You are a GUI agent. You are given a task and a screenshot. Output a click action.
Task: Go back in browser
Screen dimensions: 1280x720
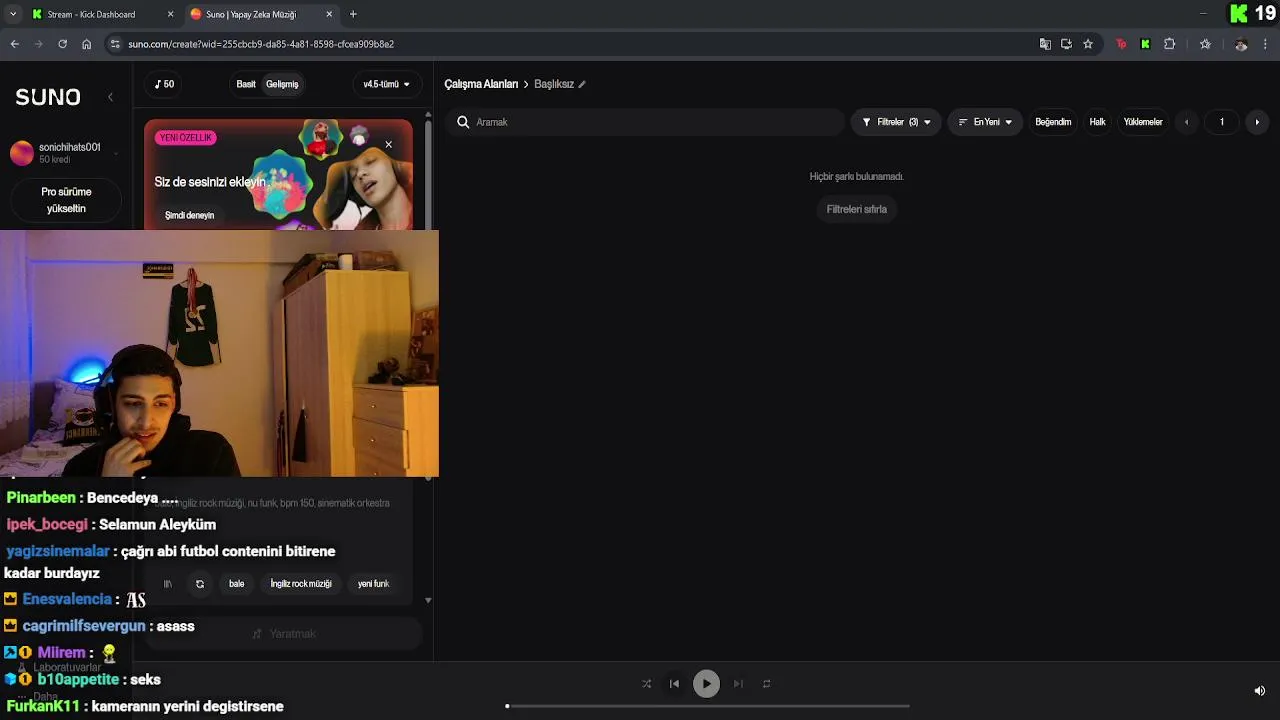(15, 44)
